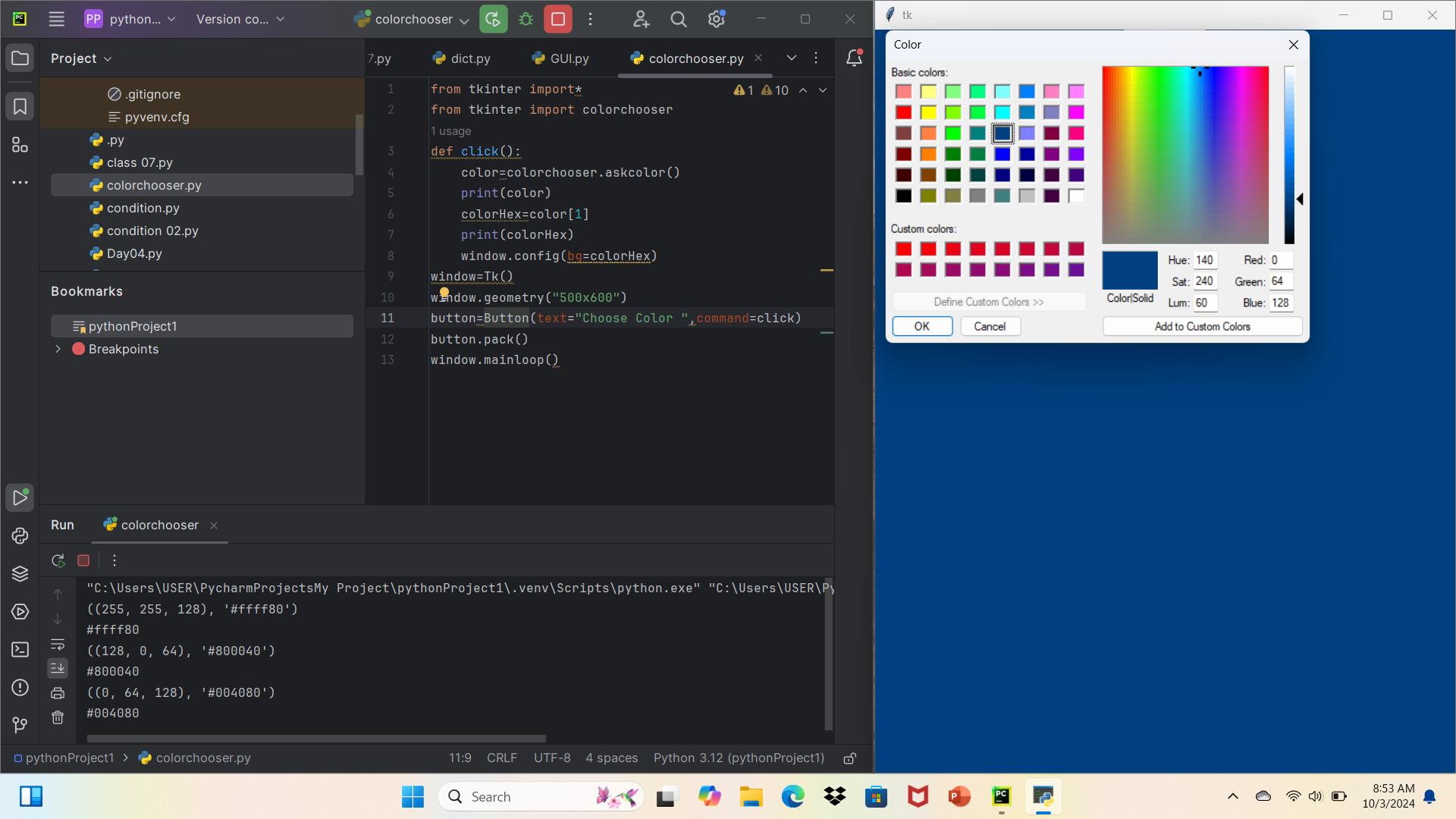
Task: Click the Red value field
Action: [x=1282, y=260]
